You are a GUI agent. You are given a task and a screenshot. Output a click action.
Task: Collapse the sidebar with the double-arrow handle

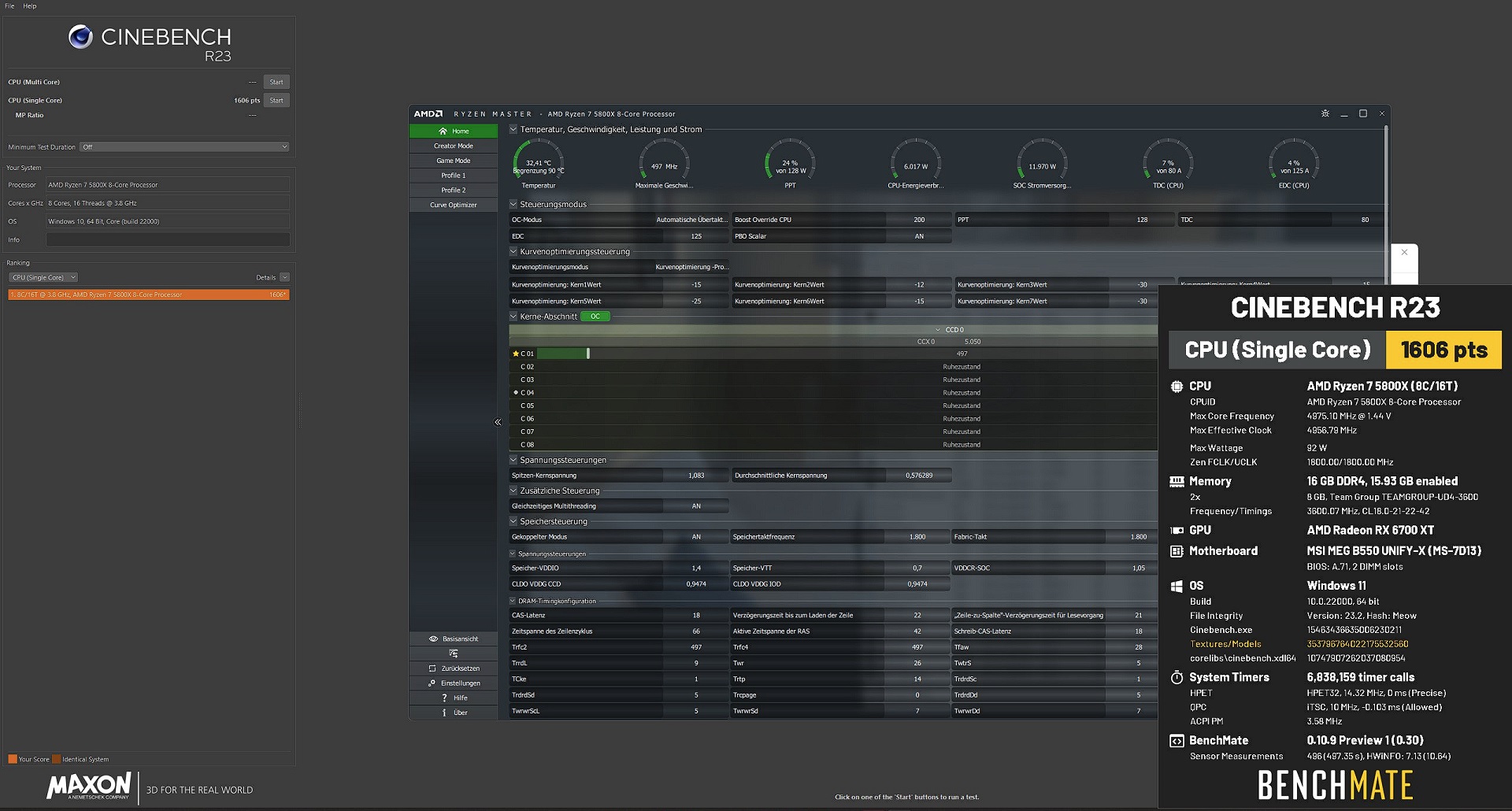click(498, 422)
